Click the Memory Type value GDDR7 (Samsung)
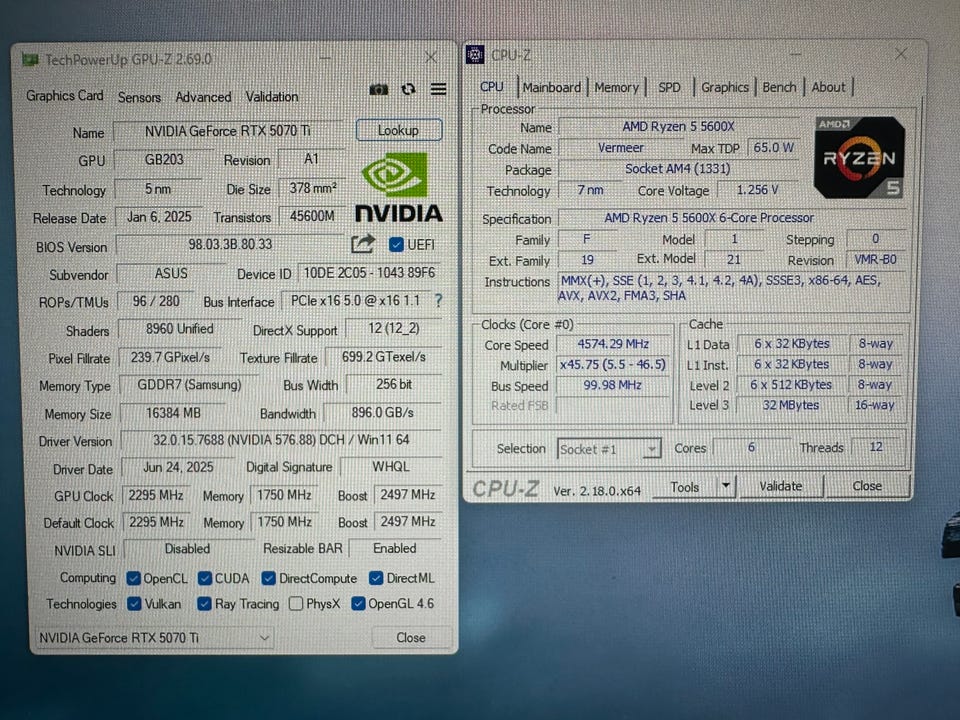The image size is (960, 720). tap(189, 385)
